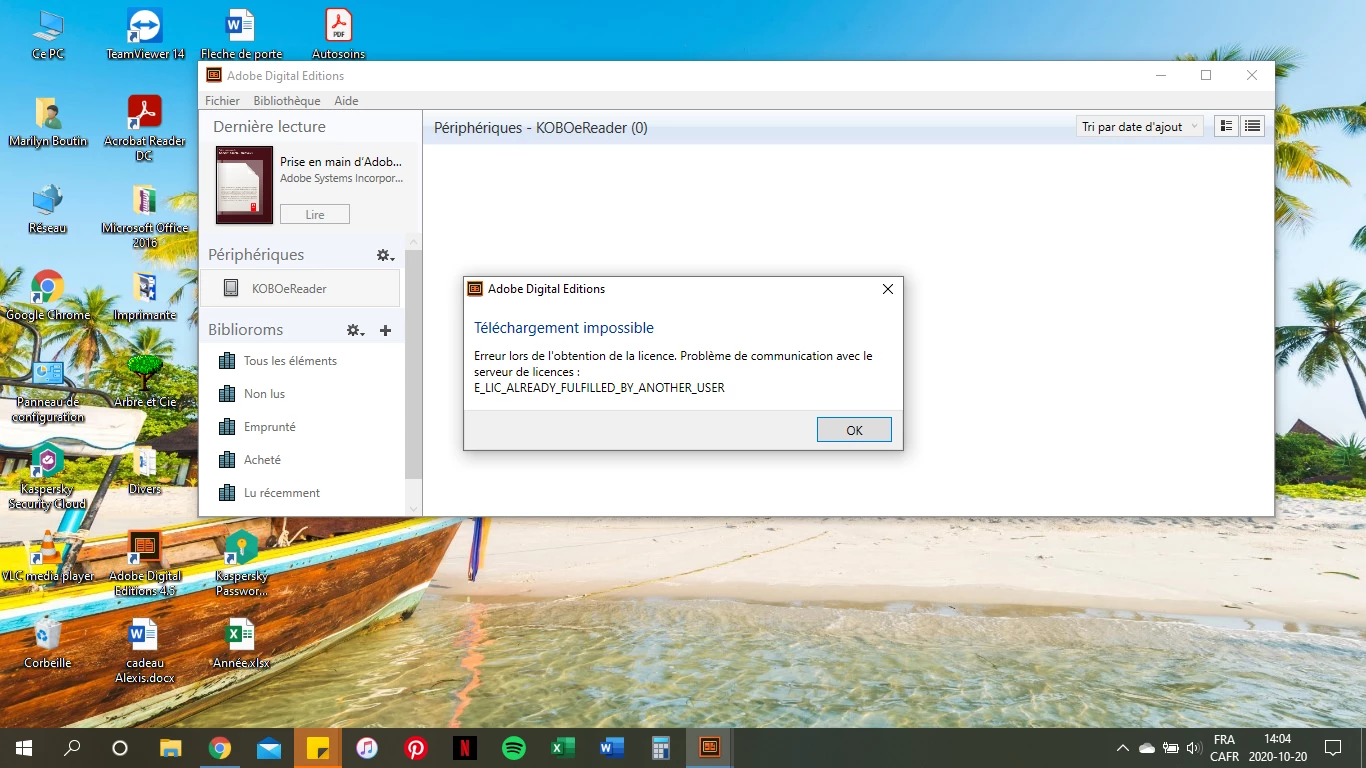Screen dimensions: 1366x768
Task: Click the volume tray icon
Action: (x=1193, y=748)
